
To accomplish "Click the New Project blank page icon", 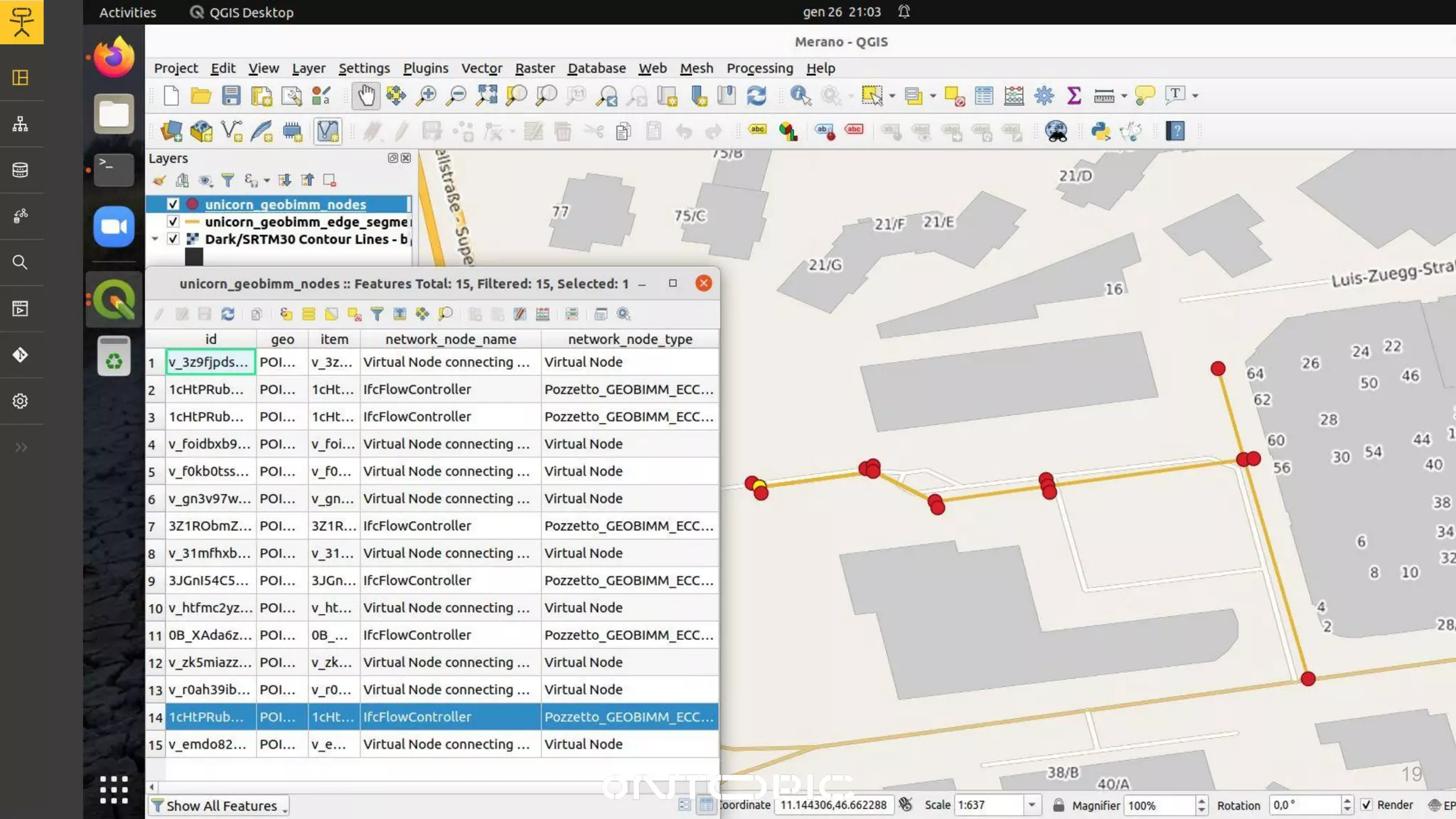I will pos(171,95).
